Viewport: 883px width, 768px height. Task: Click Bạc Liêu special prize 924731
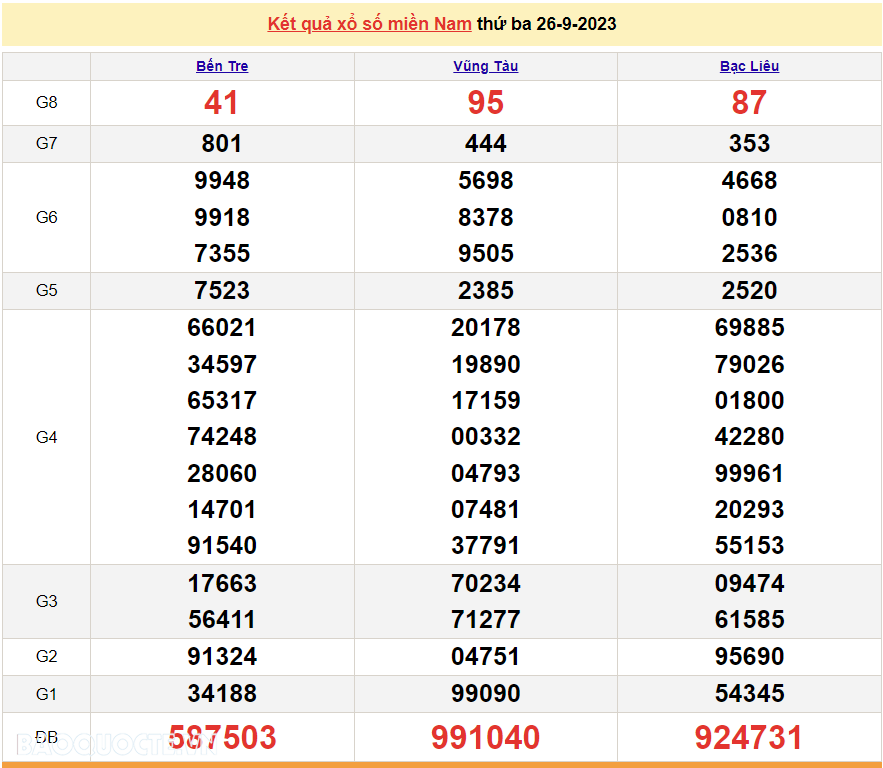[749, 738]
